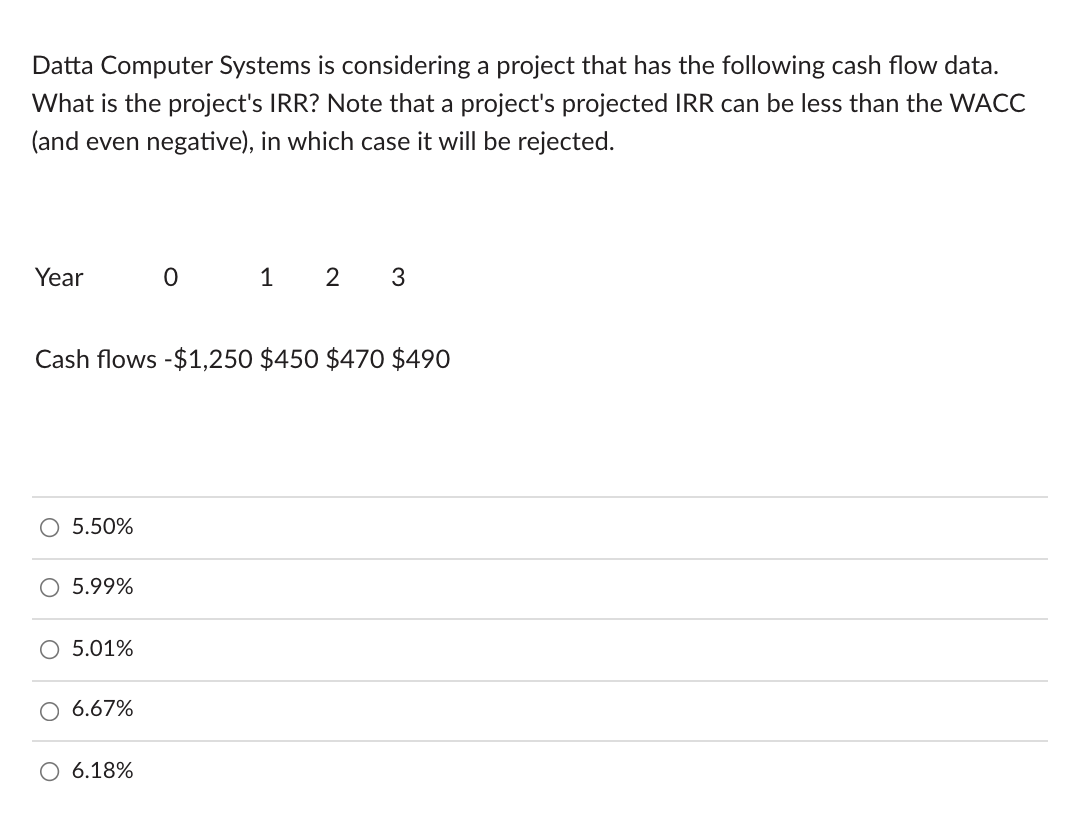
Task: Click the word WACC in question
Action: [x=988, y=104]
